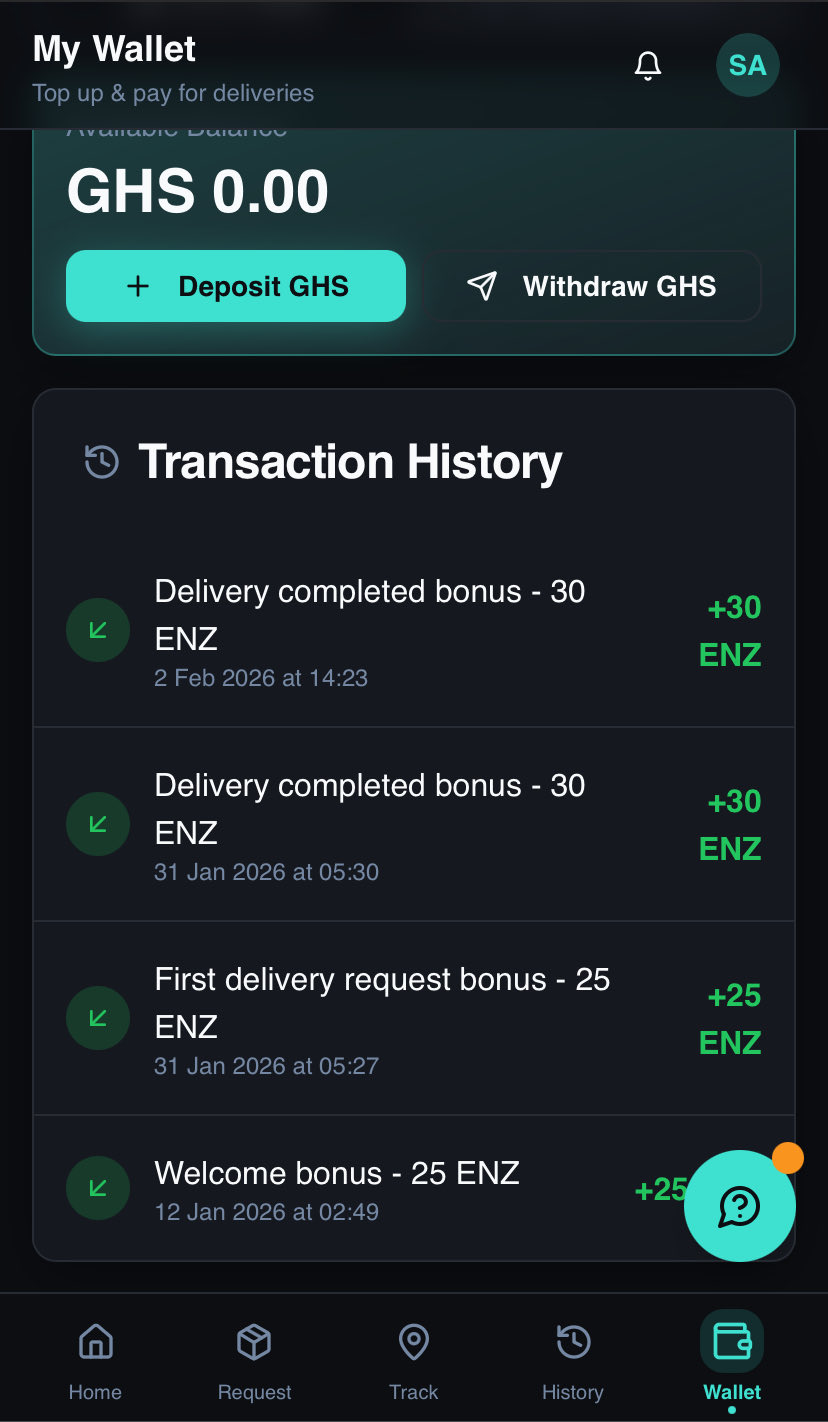Click the My Wallet page title

114,49
